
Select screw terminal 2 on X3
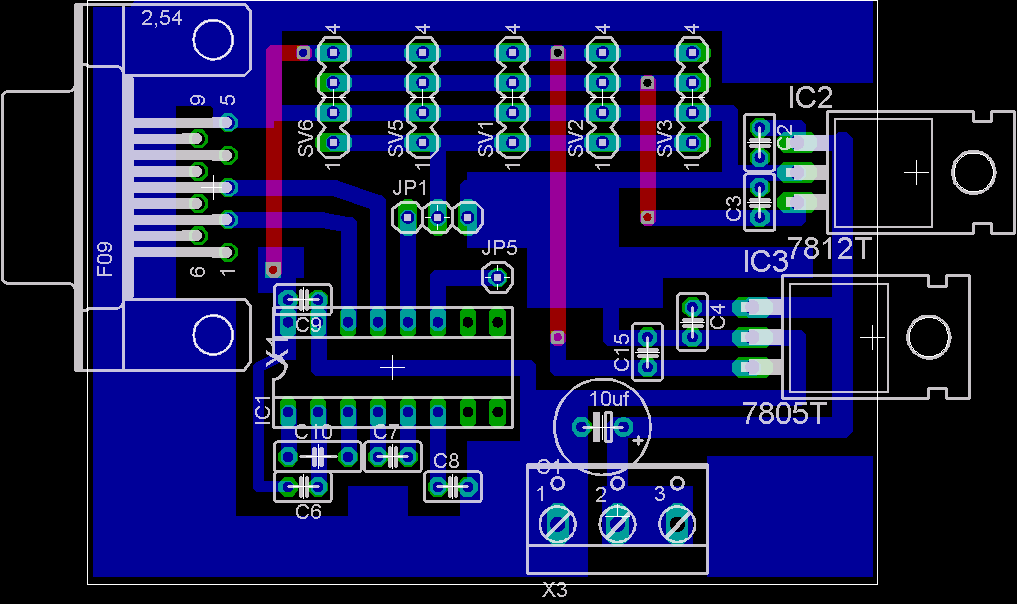click(618, 523)
